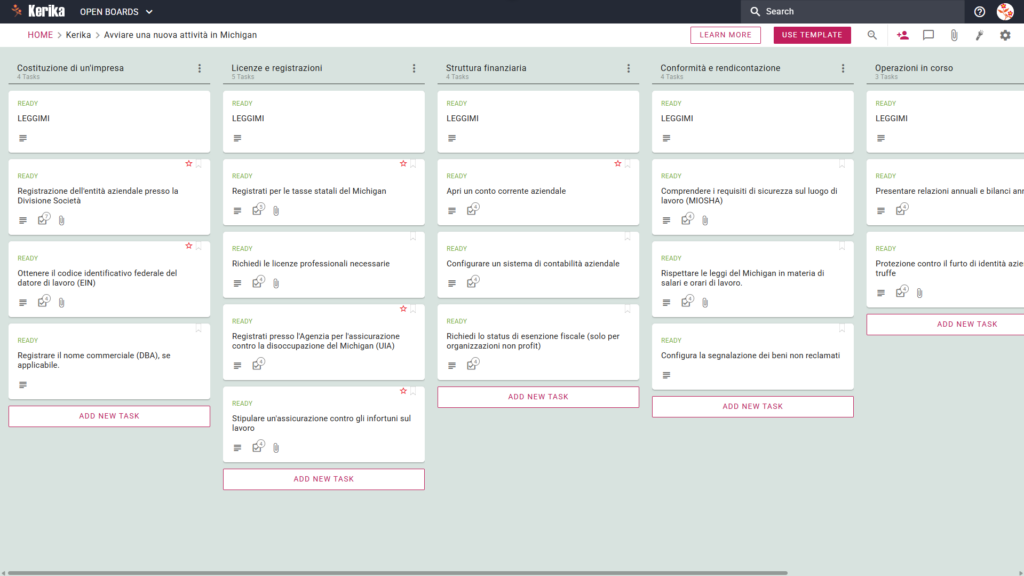Toggle star on tasse statali del Michigan card

coord(403,164)
